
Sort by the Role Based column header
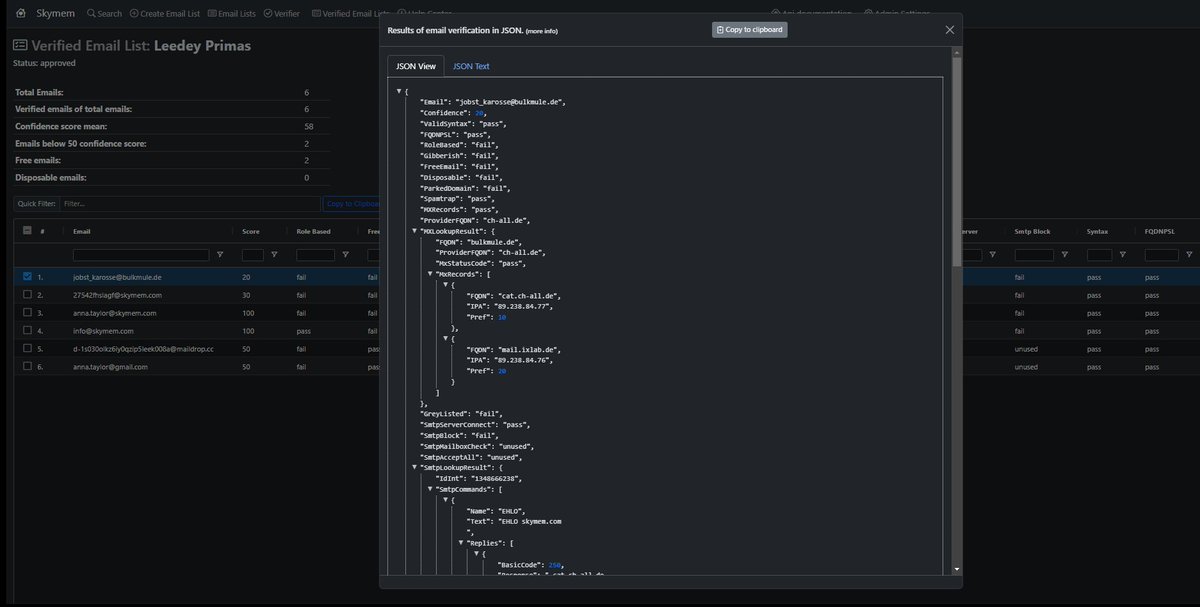point(313,231)
